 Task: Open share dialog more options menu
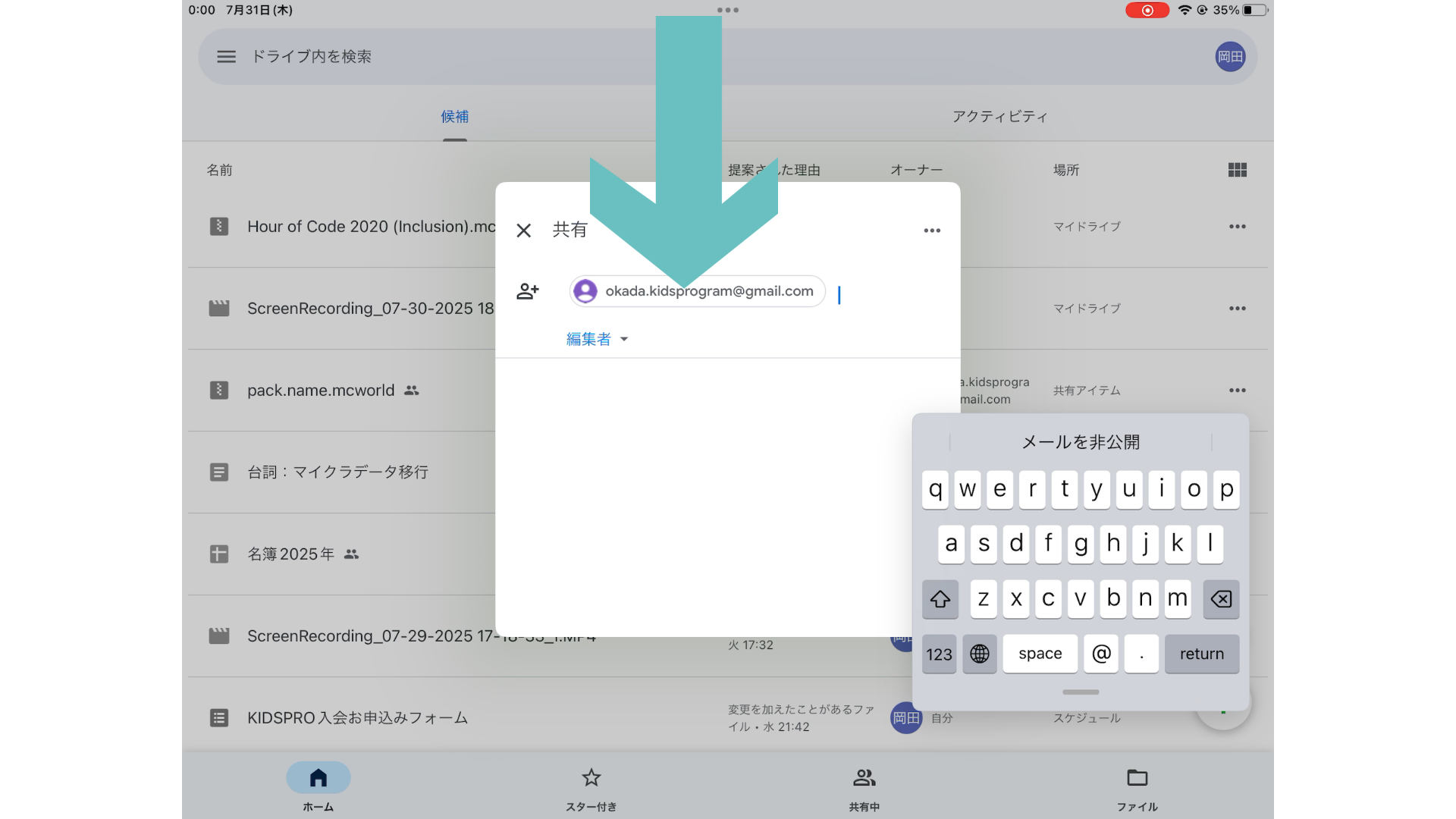[x=932, y=231]
